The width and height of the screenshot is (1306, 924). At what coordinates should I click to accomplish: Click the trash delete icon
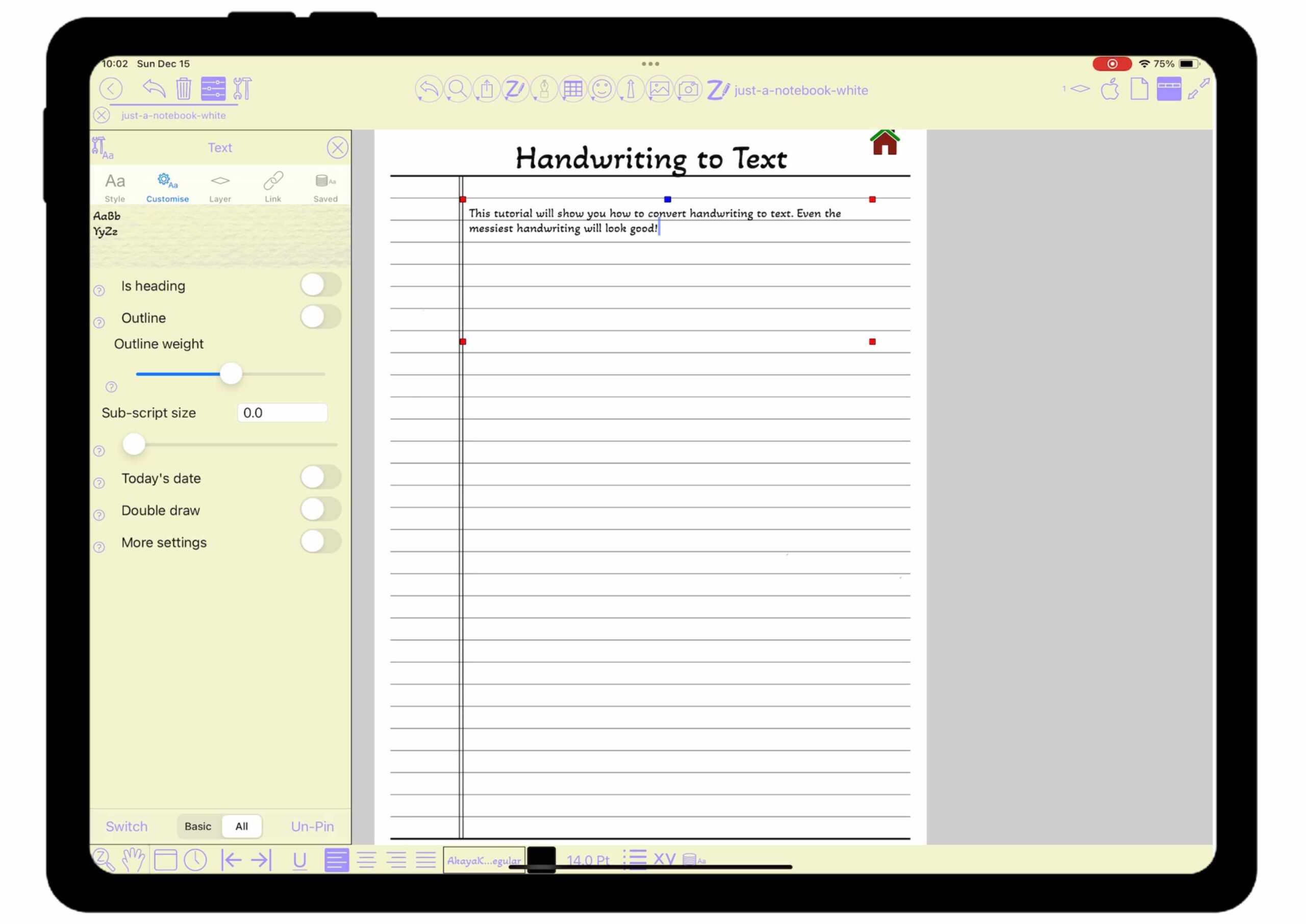[x=183, y=89]
